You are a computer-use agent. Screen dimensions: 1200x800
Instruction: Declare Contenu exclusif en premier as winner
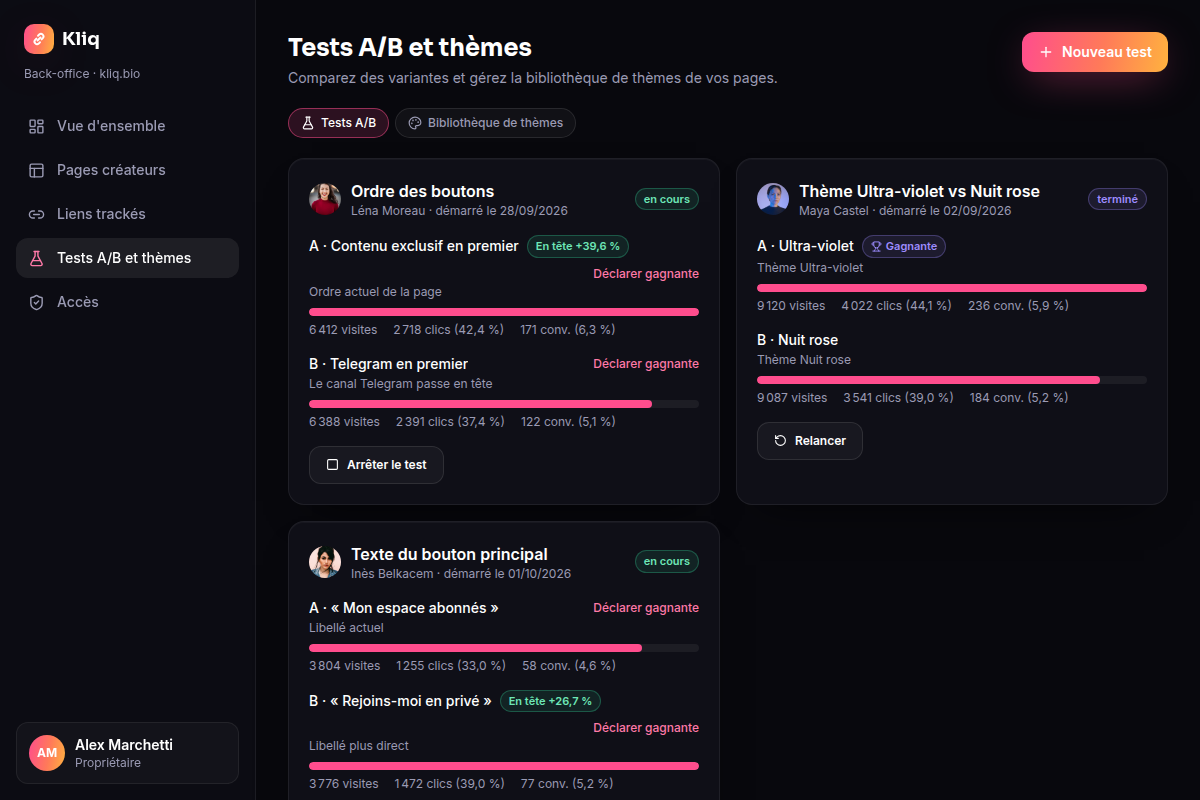click(x=646, y=274)
